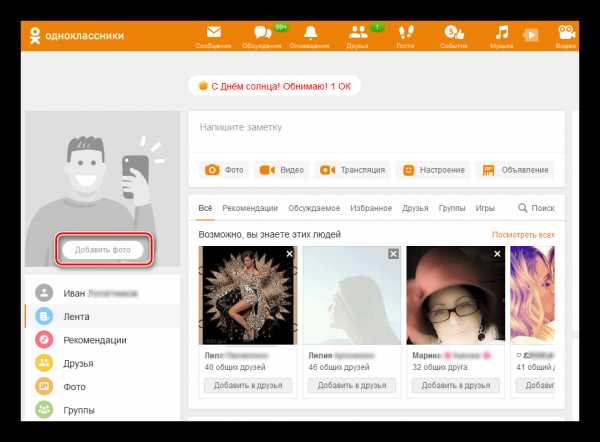The height and width of the screenshot is (442, 600).
Task: Switch to the Избранное feed tab
Action: 371,208
